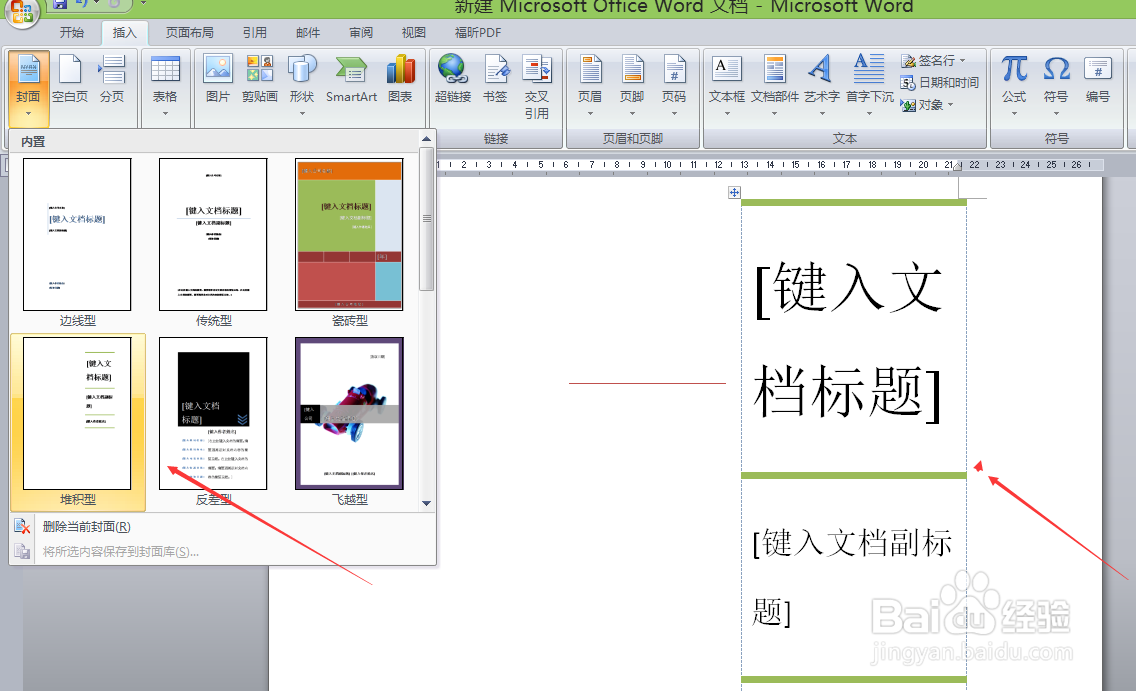Click the cover gallery scrollbar thumb

pos(427,219)
